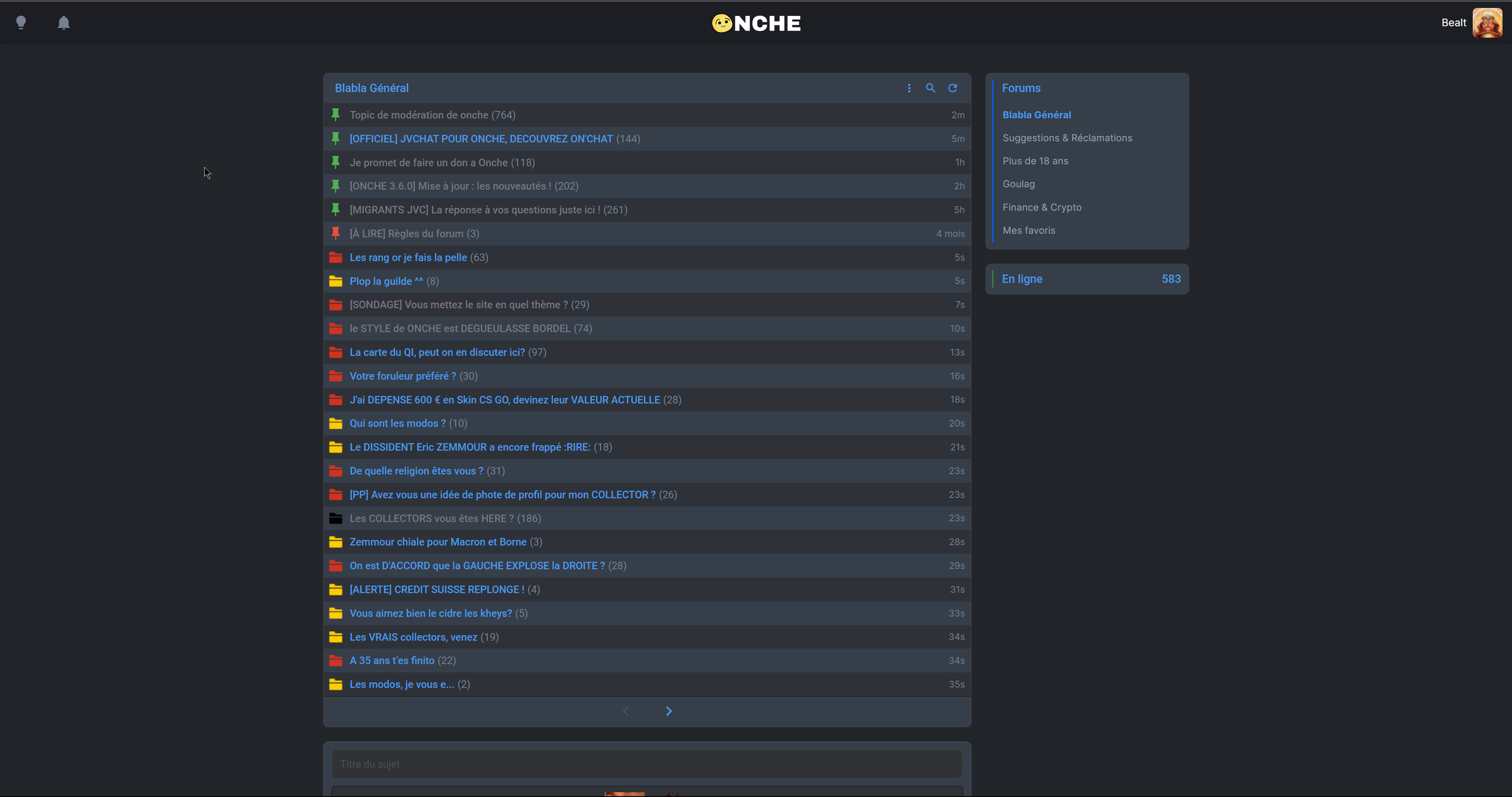Click '(764)' reply count on moderation topic
1512x797 pixels.
[504, 115]
